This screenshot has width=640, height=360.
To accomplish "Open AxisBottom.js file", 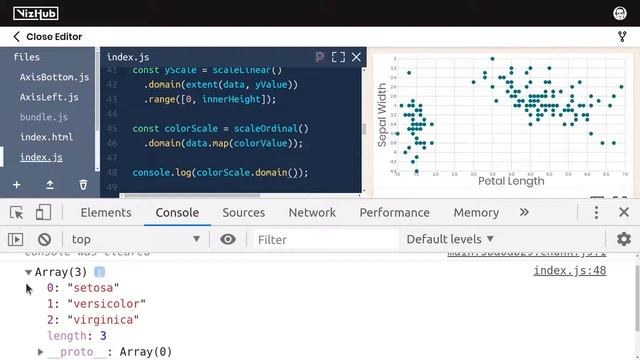I will pyautogui.click(x=54, y=77).
